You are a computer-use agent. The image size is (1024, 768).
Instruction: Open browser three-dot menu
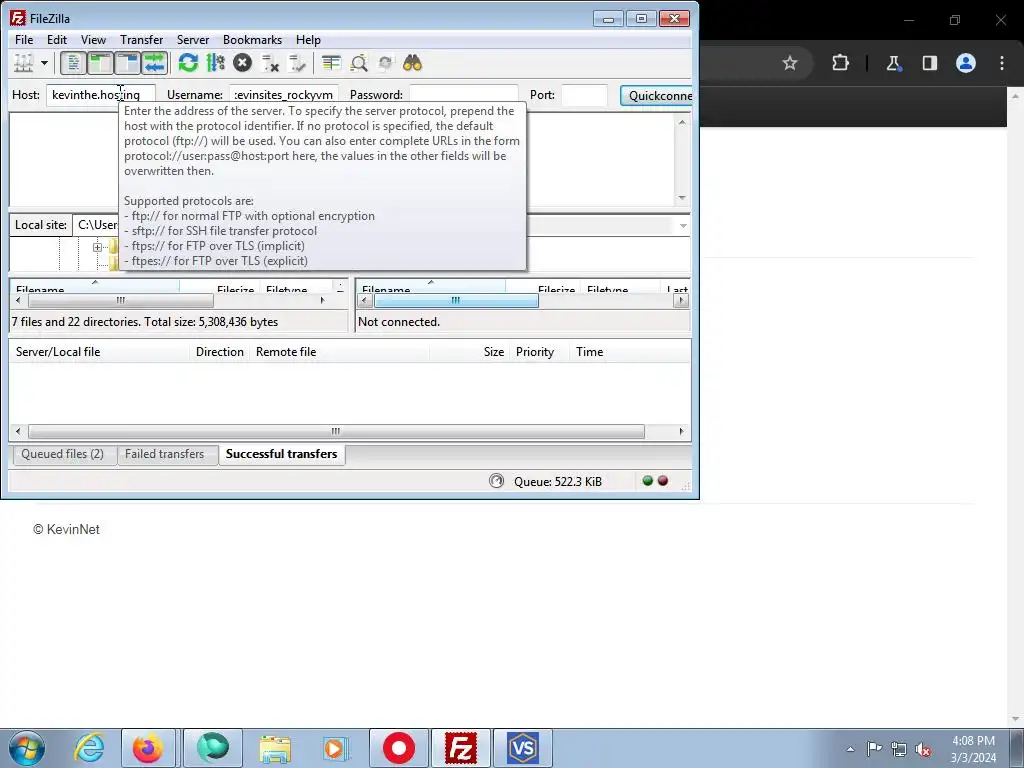[1002, 63]
